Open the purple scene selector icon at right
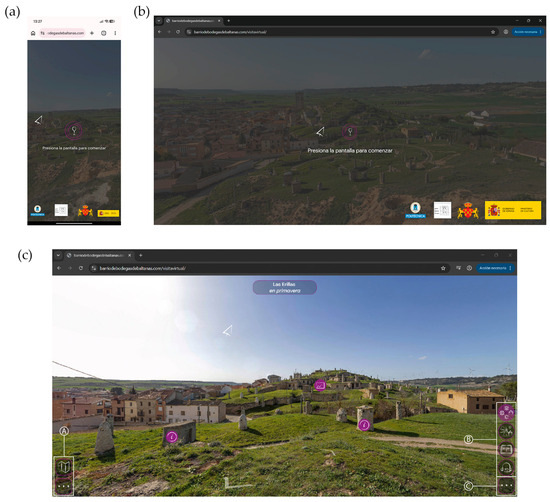 click(506, 413)
